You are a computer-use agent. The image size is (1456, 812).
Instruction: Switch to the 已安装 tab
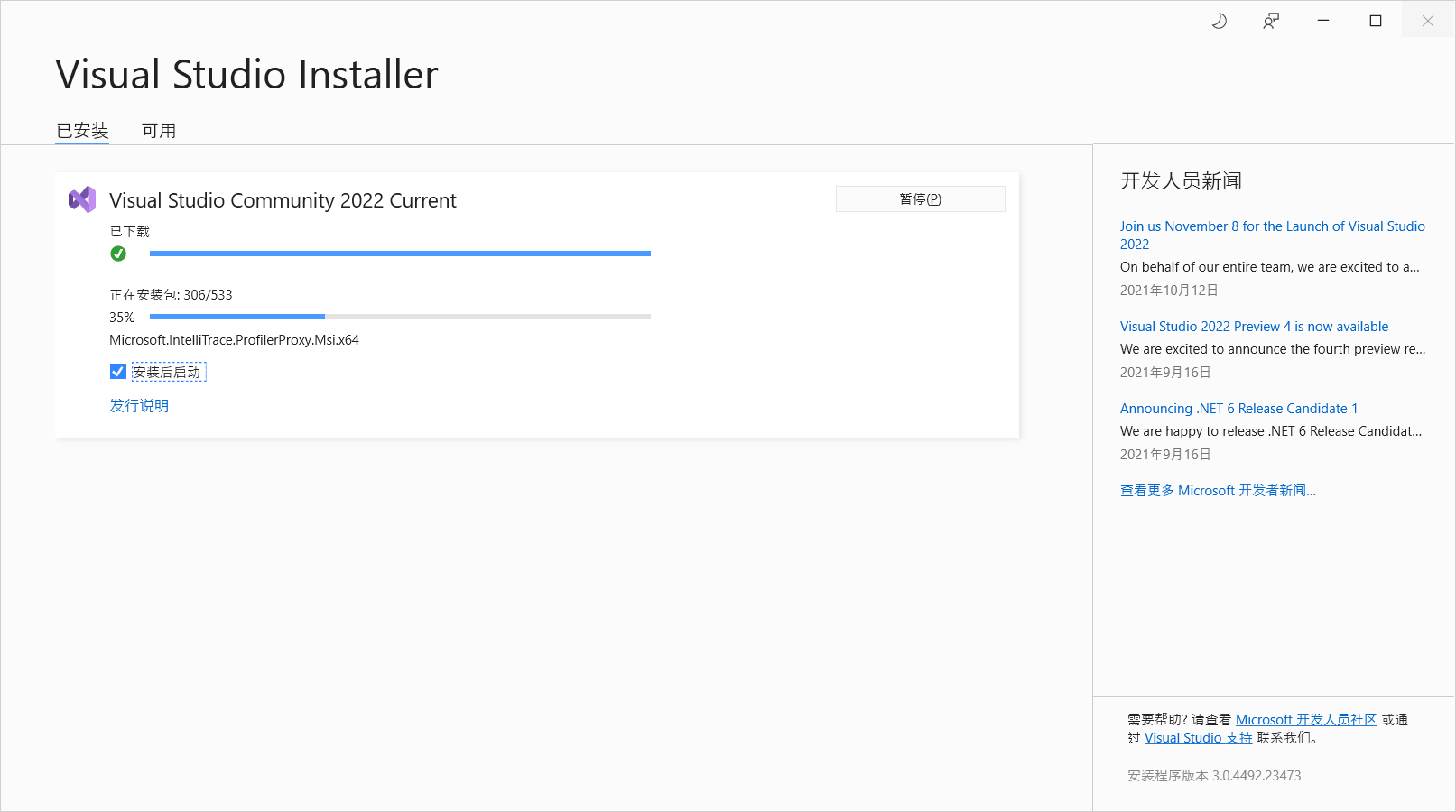click(82, 131)
